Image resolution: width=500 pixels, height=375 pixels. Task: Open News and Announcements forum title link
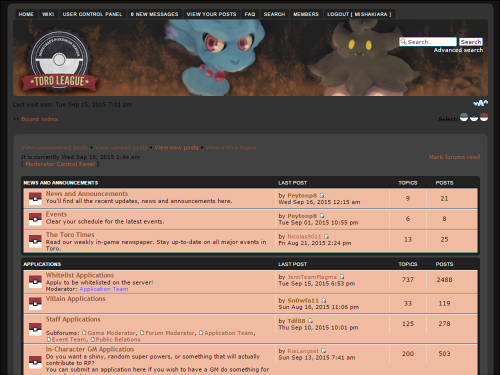point(87,194)
